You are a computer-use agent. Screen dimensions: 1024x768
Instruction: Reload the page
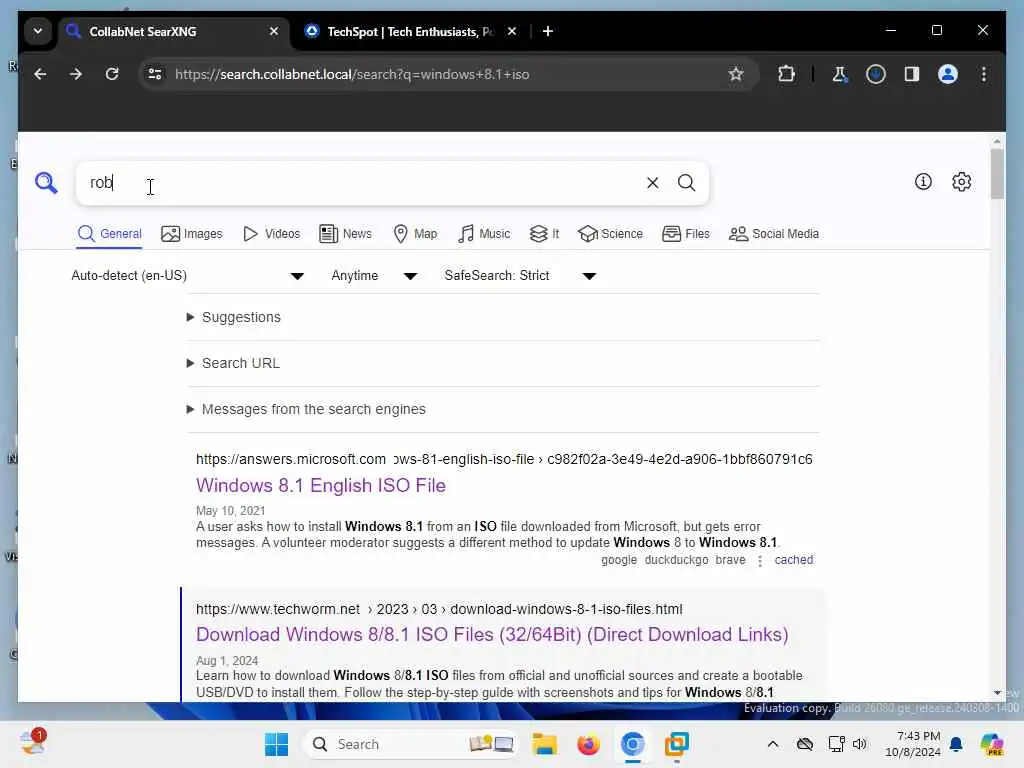pyautogui.click(x=112, y=74)
